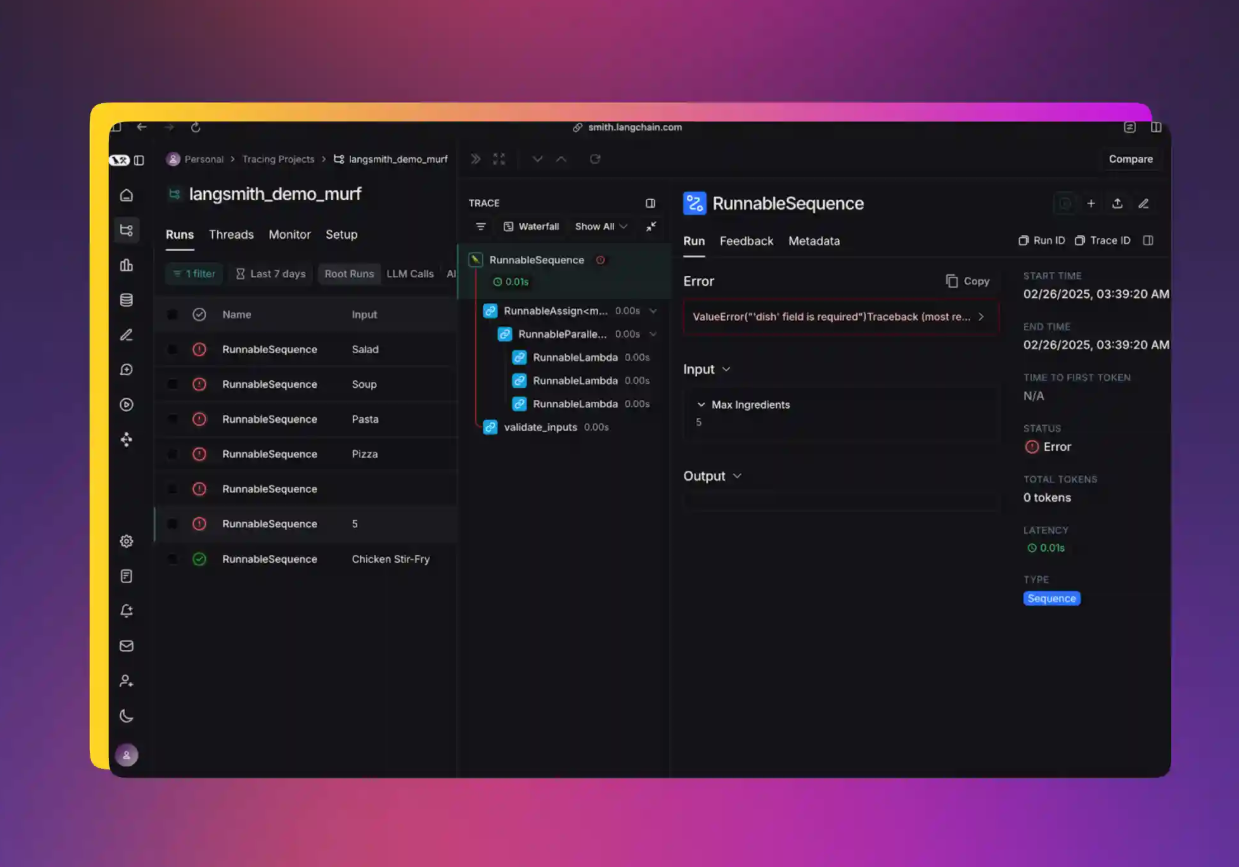The image size is (1239, 867).
Task: Click the LangSmith logo
Action: click(119, 160)
